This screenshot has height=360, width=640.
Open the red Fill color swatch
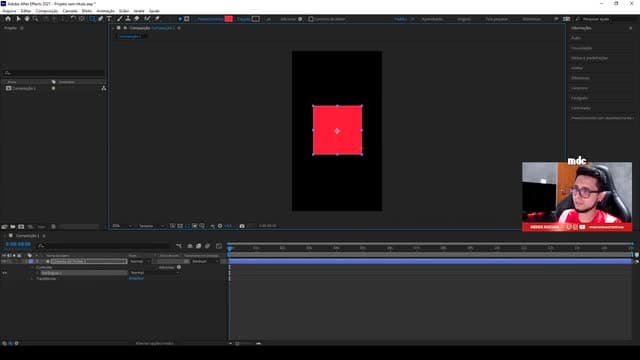(229, 19)
